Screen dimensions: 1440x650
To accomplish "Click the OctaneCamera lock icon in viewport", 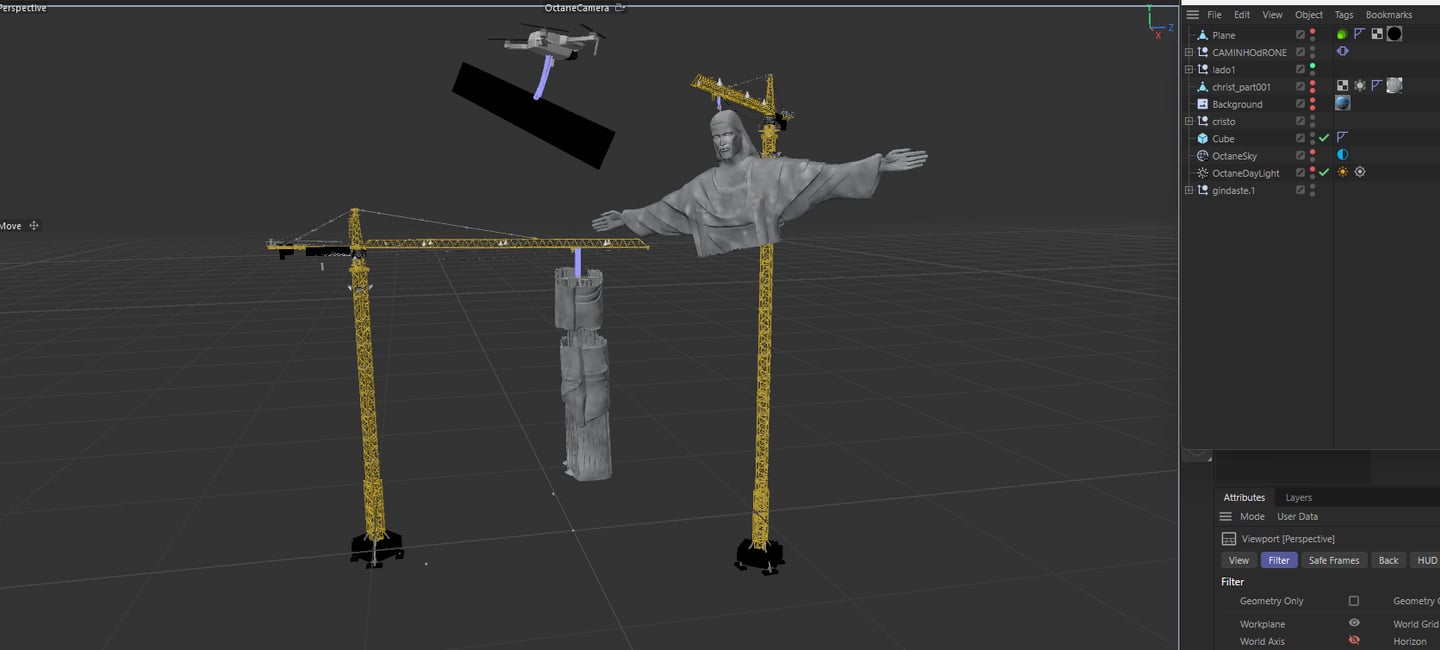I will pyautogui.click(x=620, y=8).
